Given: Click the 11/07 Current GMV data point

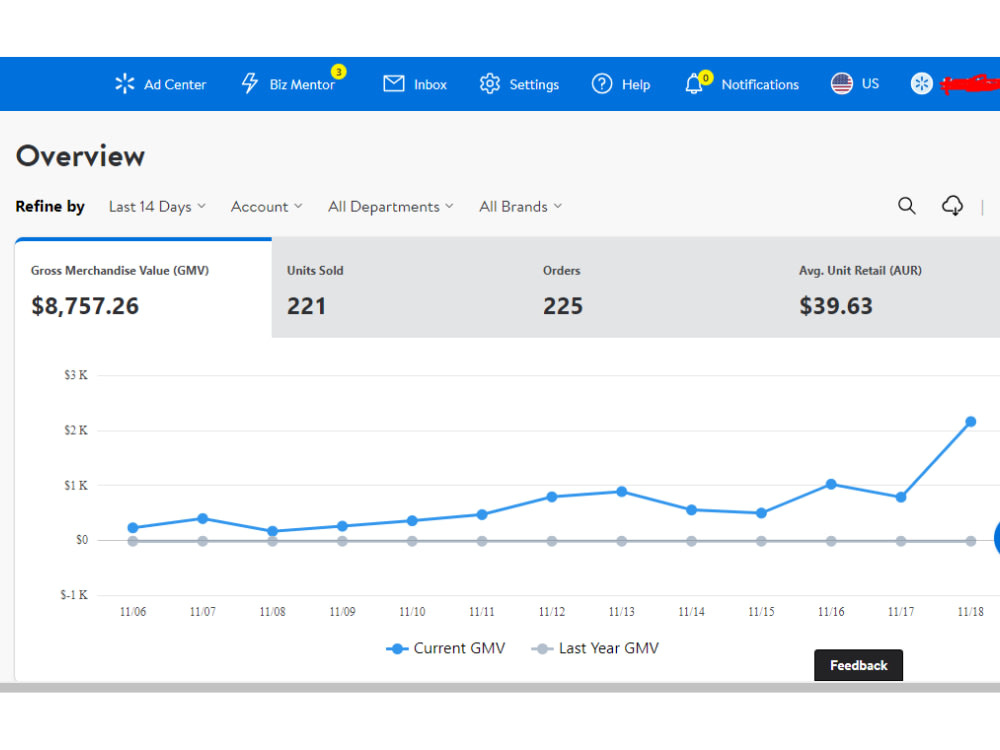Looking at the screenshot, I should 203,518.
